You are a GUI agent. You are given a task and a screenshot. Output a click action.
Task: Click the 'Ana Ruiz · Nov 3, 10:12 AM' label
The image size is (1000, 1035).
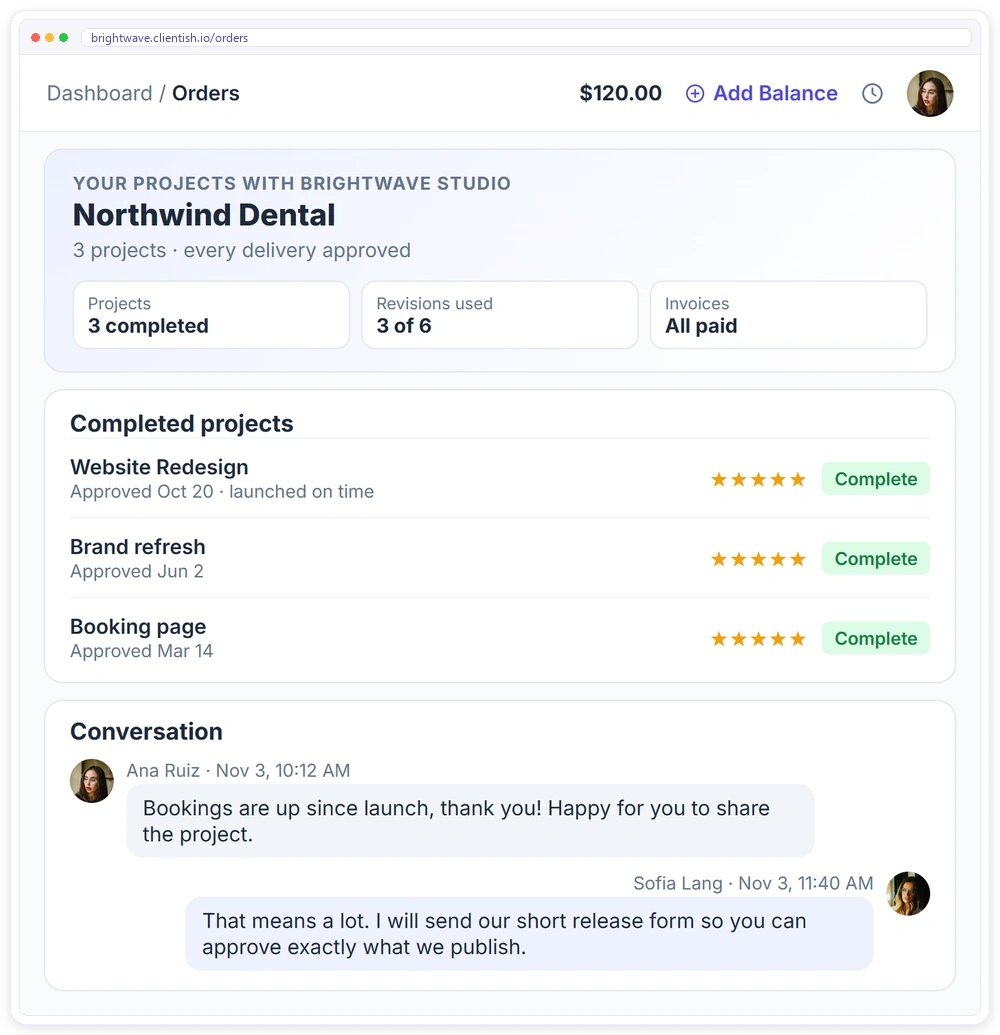[238, 770]
